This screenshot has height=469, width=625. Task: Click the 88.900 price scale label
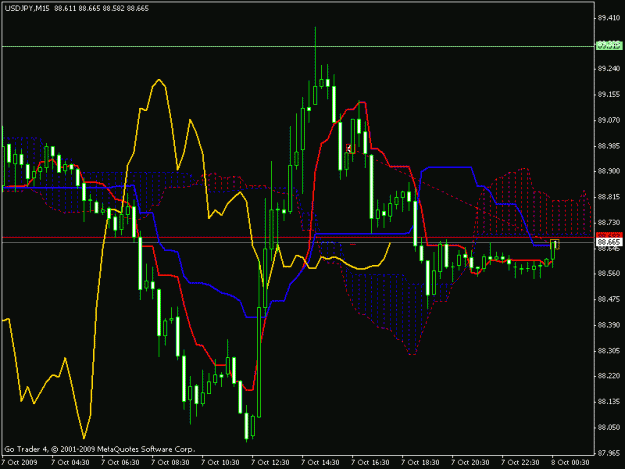click(609, 171)
